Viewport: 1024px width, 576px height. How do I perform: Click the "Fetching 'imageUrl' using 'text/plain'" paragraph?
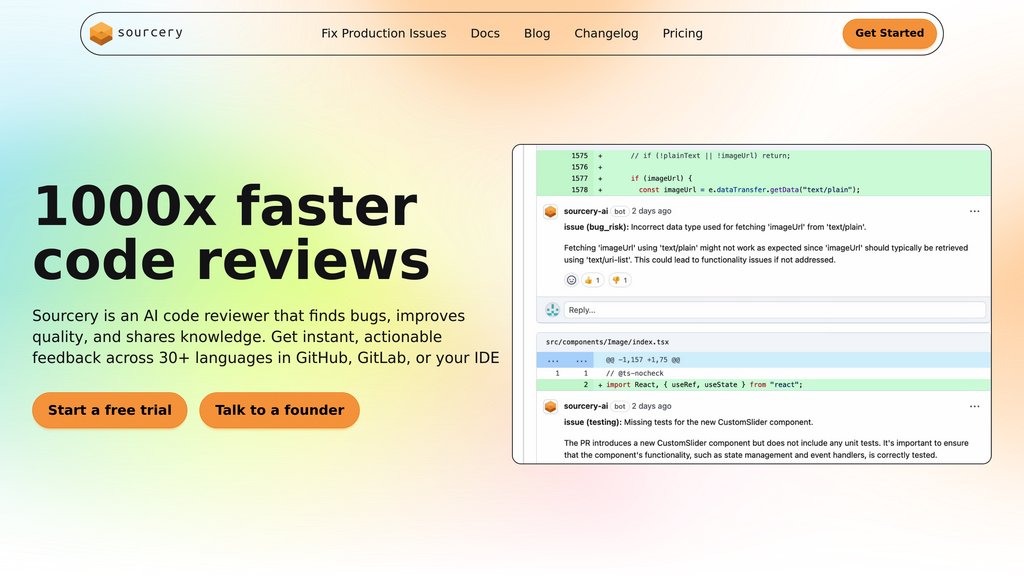pos(765,254)
